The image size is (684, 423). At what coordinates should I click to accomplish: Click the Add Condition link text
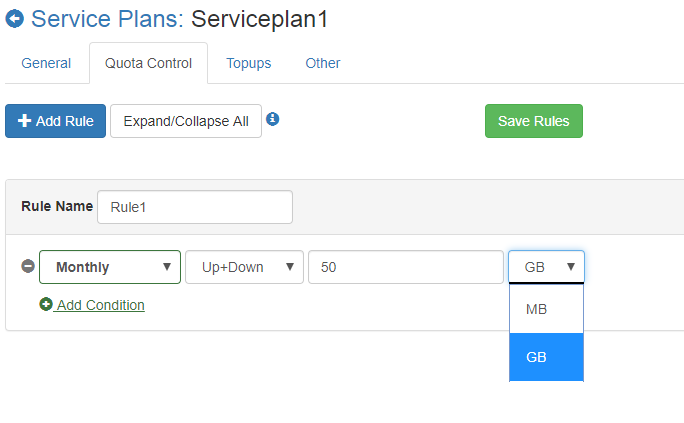tap(101, 305)
